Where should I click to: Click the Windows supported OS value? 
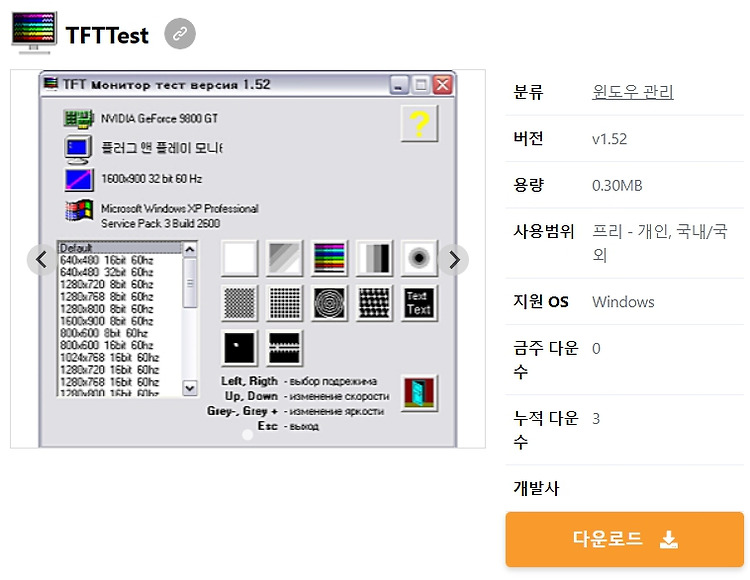pyautogui.click(x=623, y=302)
